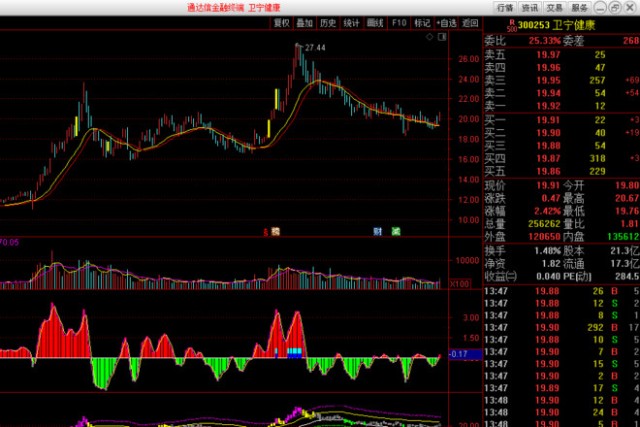The width and height of the screenshot is (640, 427).
Task: Open the 资讯 news menu
Action: 530,6
